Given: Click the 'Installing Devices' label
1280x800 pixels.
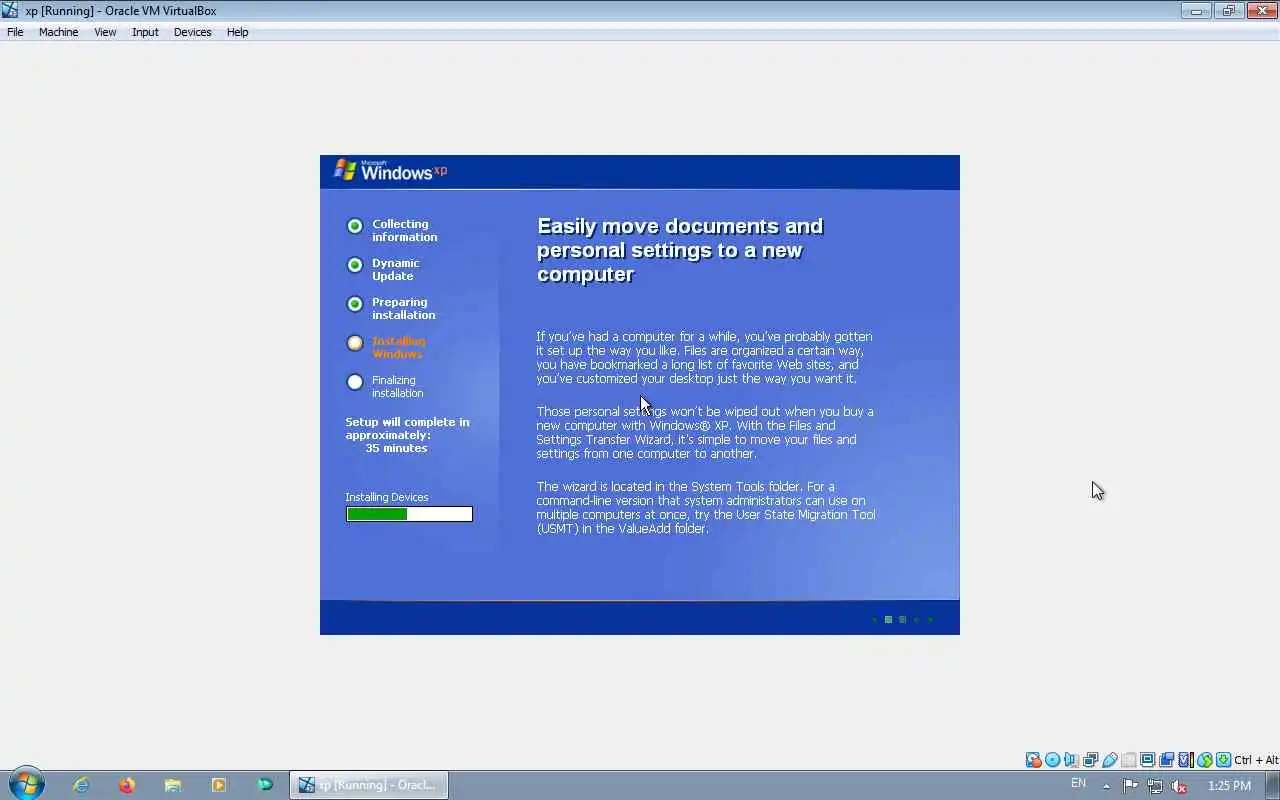Looking at the screenshot, I should click(387, 497).
